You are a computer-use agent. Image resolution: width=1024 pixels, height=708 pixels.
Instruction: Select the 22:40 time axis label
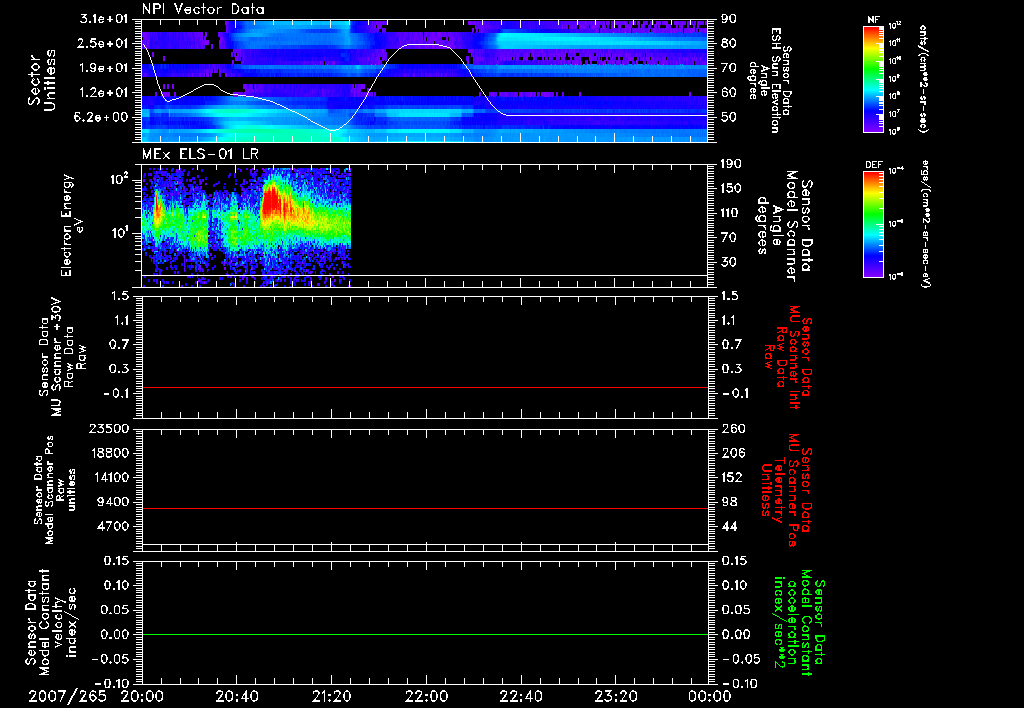click(520, 696)
